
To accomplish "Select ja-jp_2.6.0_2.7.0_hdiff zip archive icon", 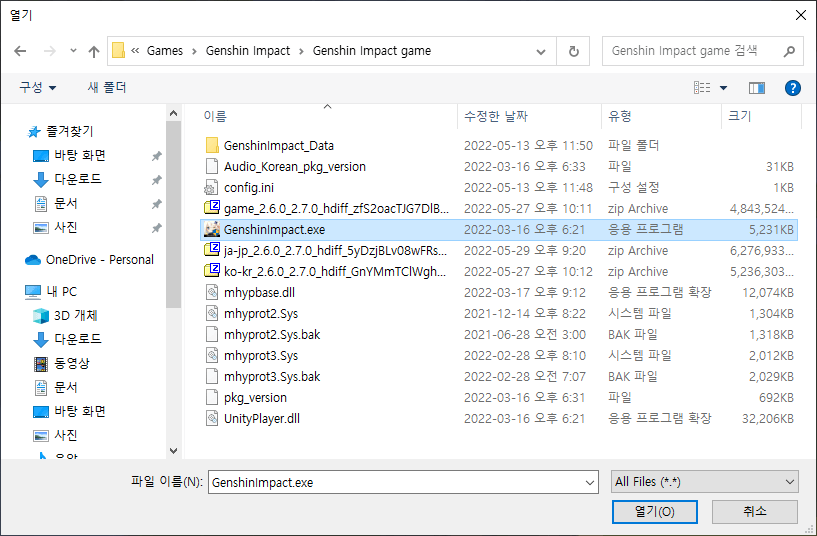I will point(212,251).
